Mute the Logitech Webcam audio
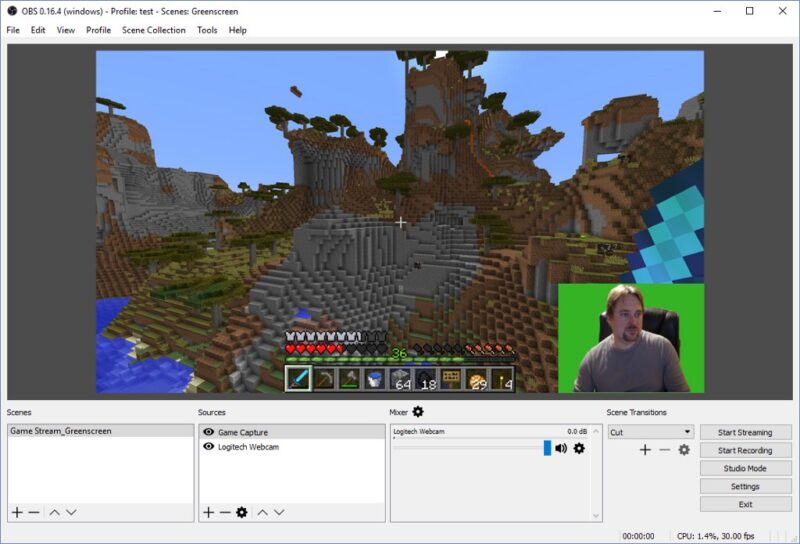 coord(561,448)
